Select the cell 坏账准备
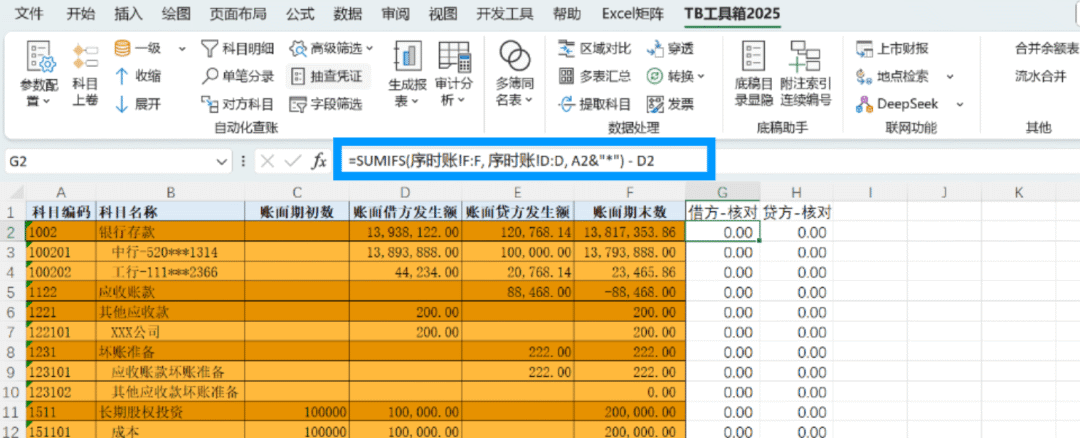The height and width of the screenshot is (438, 1080). point(170,352)
